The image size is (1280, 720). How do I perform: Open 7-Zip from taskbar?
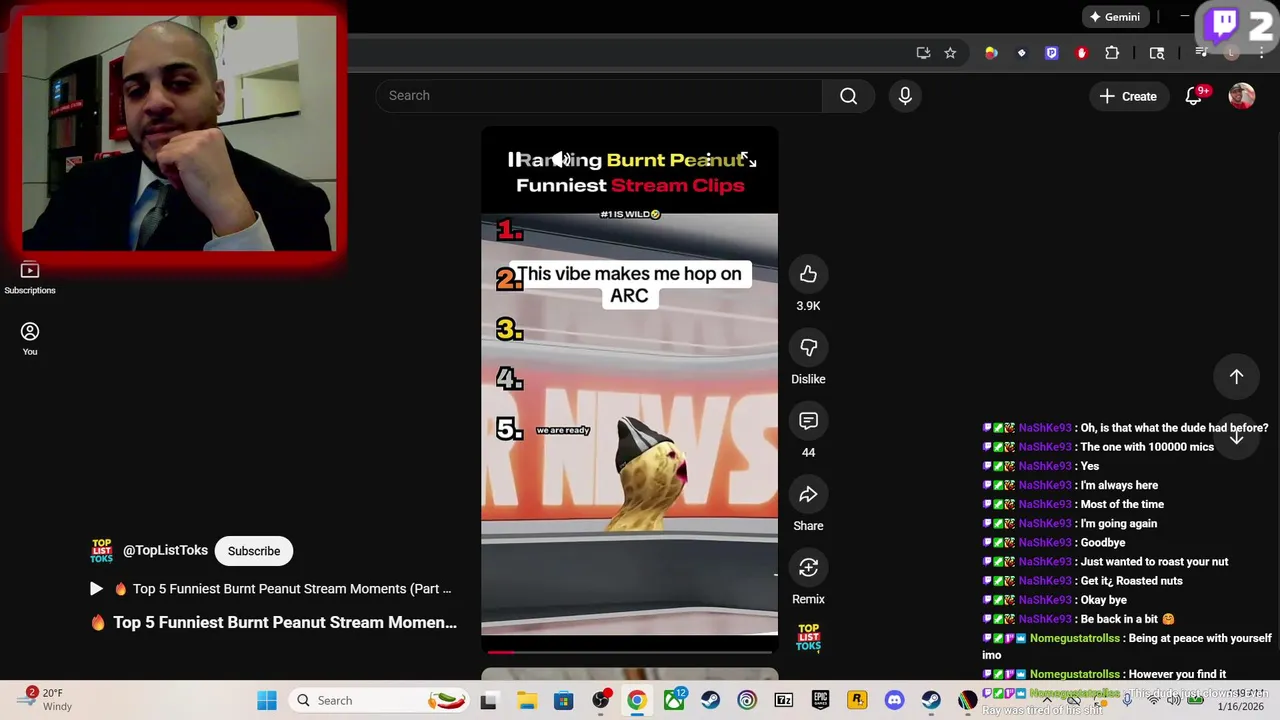coord(784,701)
